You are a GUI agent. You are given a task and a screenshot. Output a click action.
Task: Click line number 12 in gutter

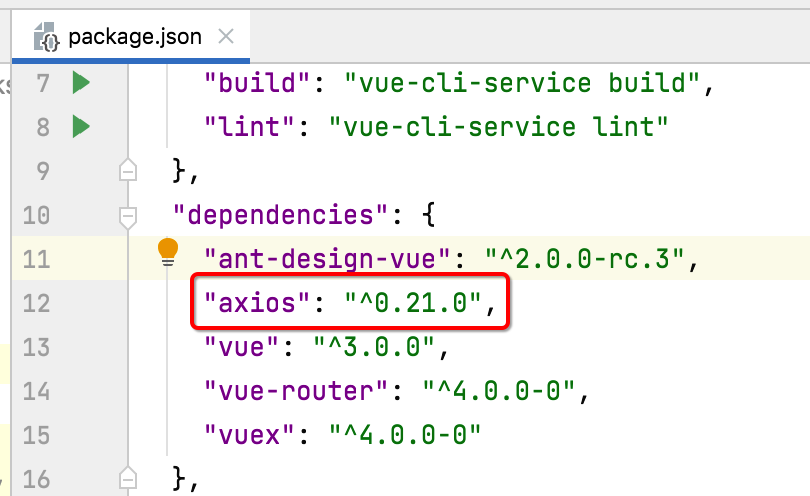37,303
